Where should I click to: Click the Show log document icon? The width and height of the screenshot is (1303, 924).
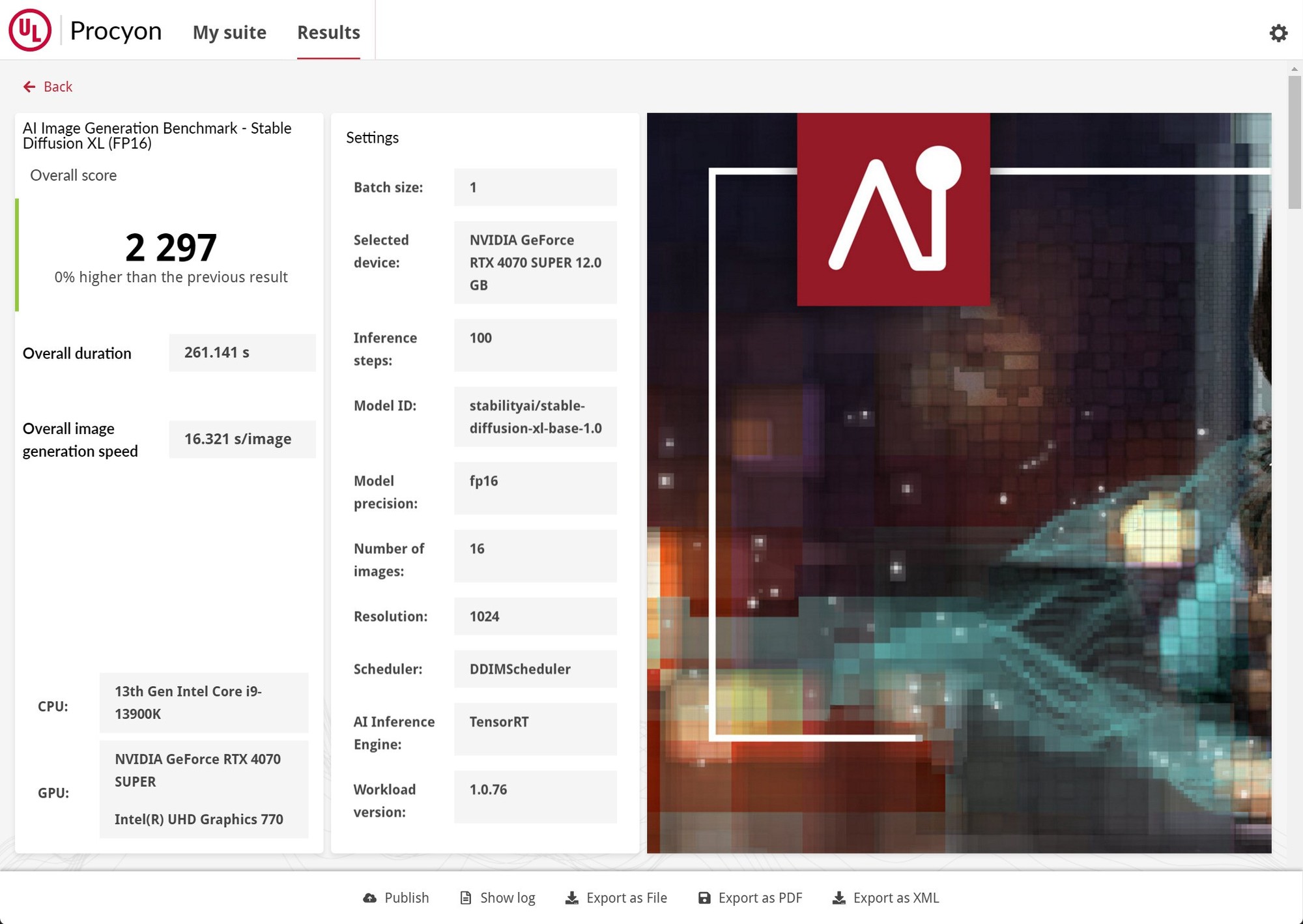point(466,898)
